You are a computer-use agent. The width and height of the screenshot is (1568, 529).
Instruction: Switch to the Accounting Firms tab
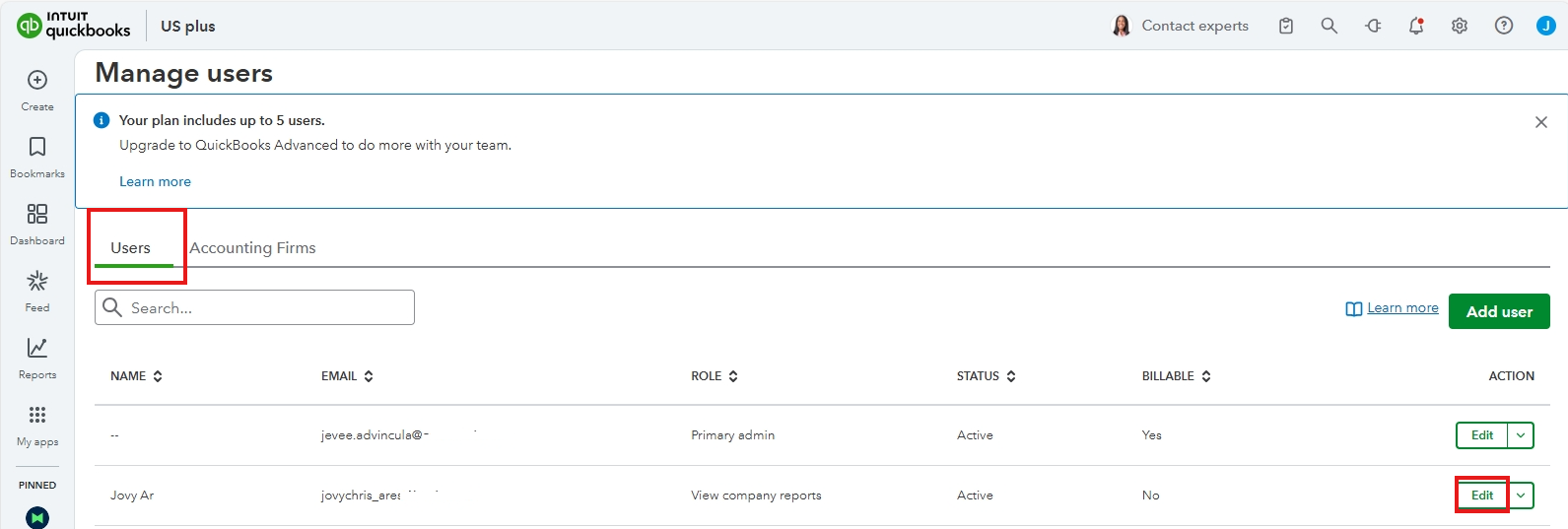pos(252,248)
